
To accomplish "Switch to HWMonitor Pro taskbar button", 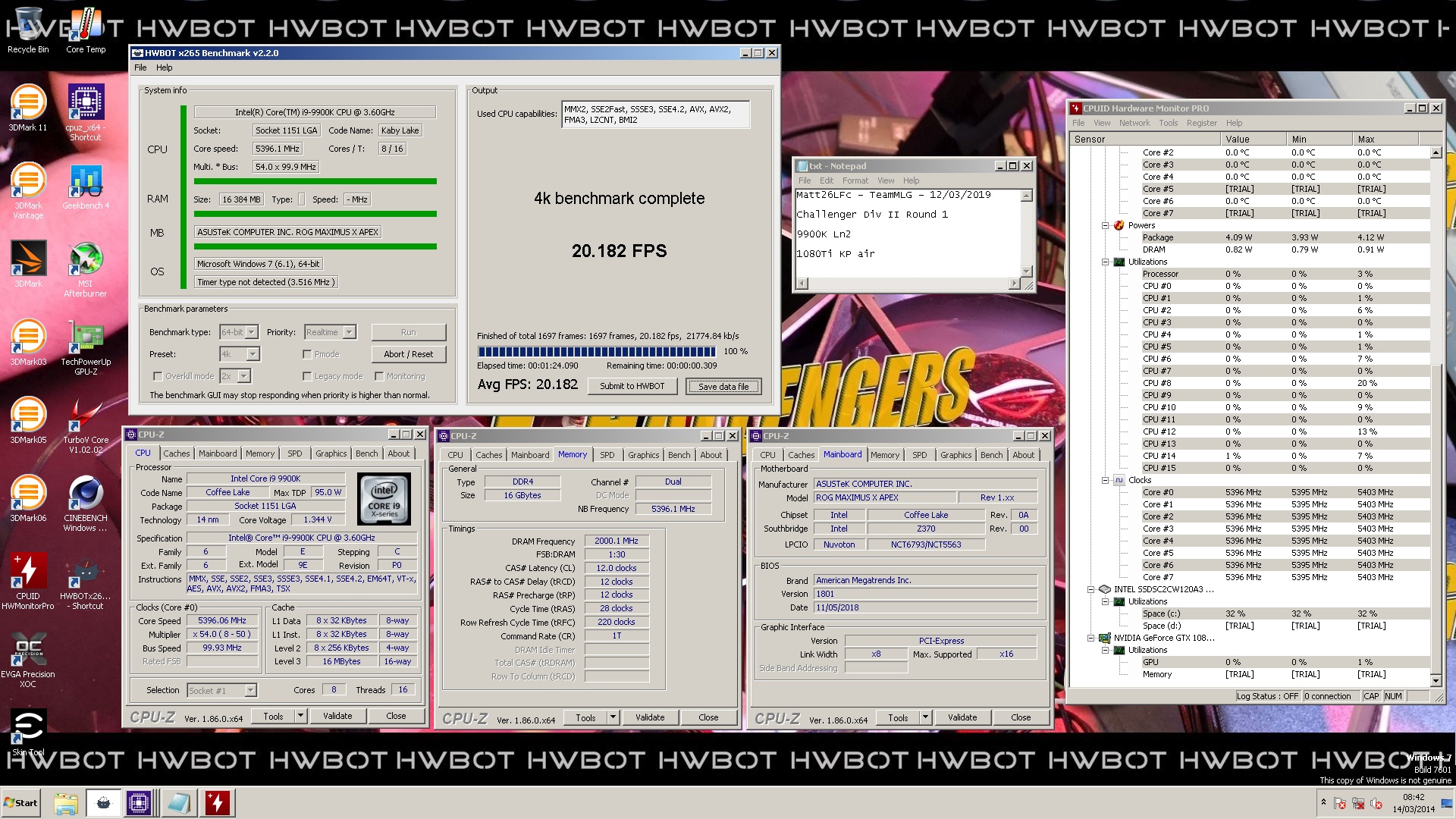I will point(217,803).
